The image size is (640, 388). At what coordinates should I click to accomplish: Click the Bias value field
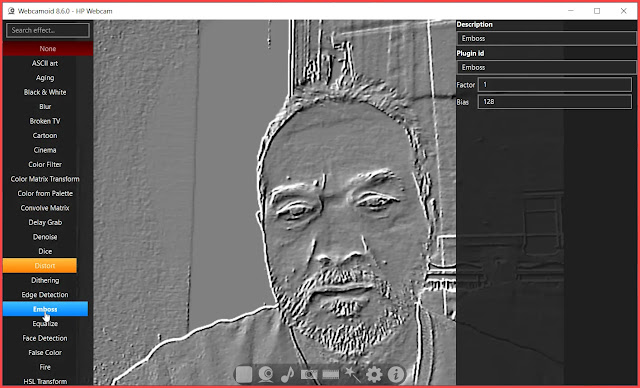click(x=555, y=102)
